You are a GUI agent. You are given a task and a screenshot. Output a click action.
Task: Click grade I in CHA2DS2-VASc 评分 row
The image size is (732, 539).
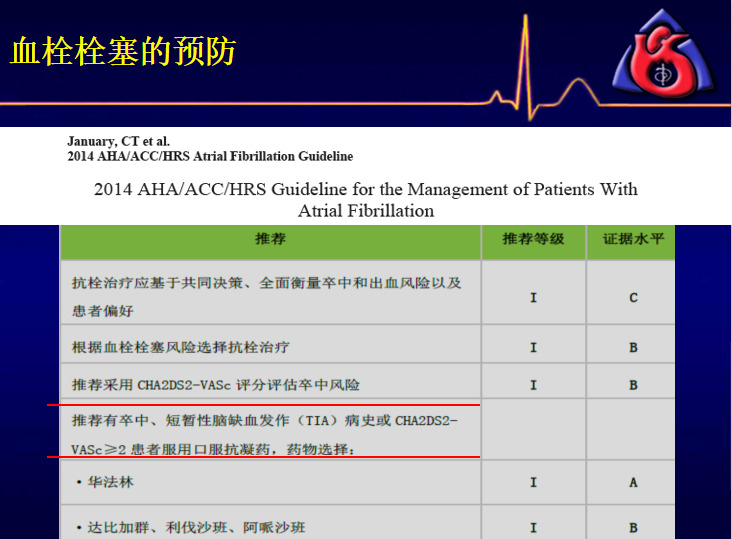tap(533, 385)
